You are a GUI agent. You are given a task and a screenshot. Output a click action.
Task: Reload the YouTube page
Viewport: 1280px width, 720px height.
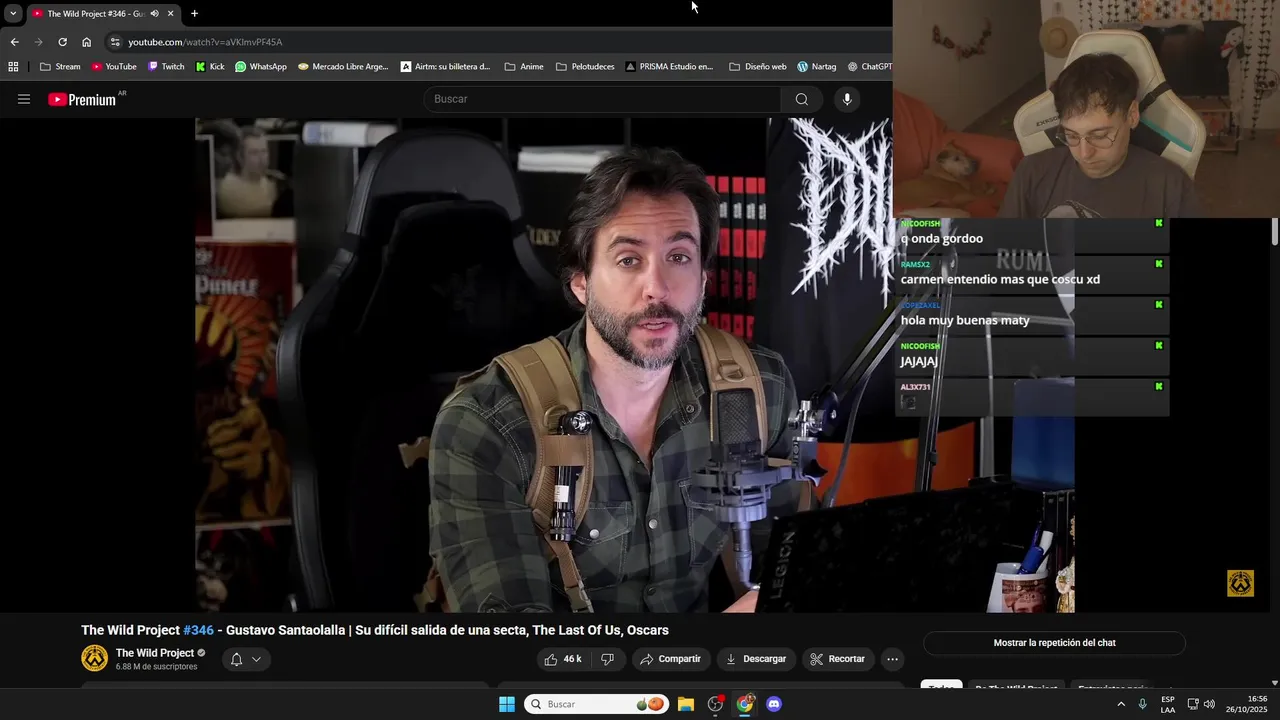[x=62, y=42]
